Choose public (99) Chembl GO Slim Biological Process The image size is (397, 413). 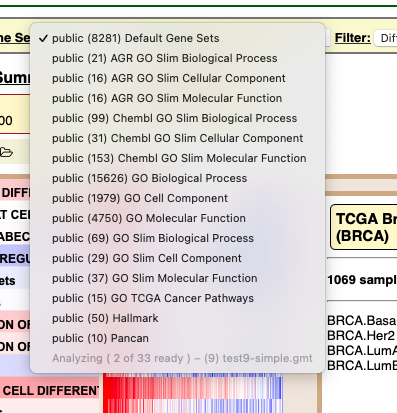(177, 118)
